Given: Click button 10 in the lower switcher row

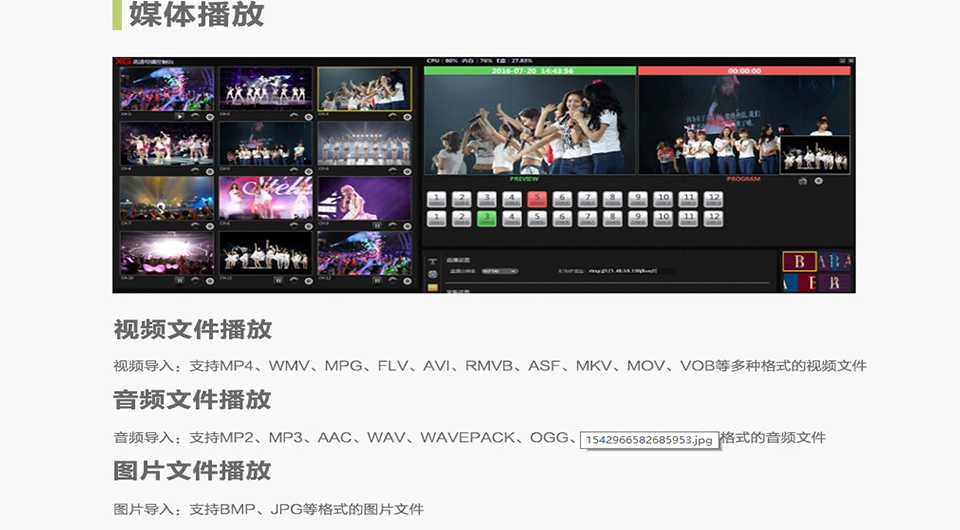Looking at the screenshot, I should [x=663, y=218].
